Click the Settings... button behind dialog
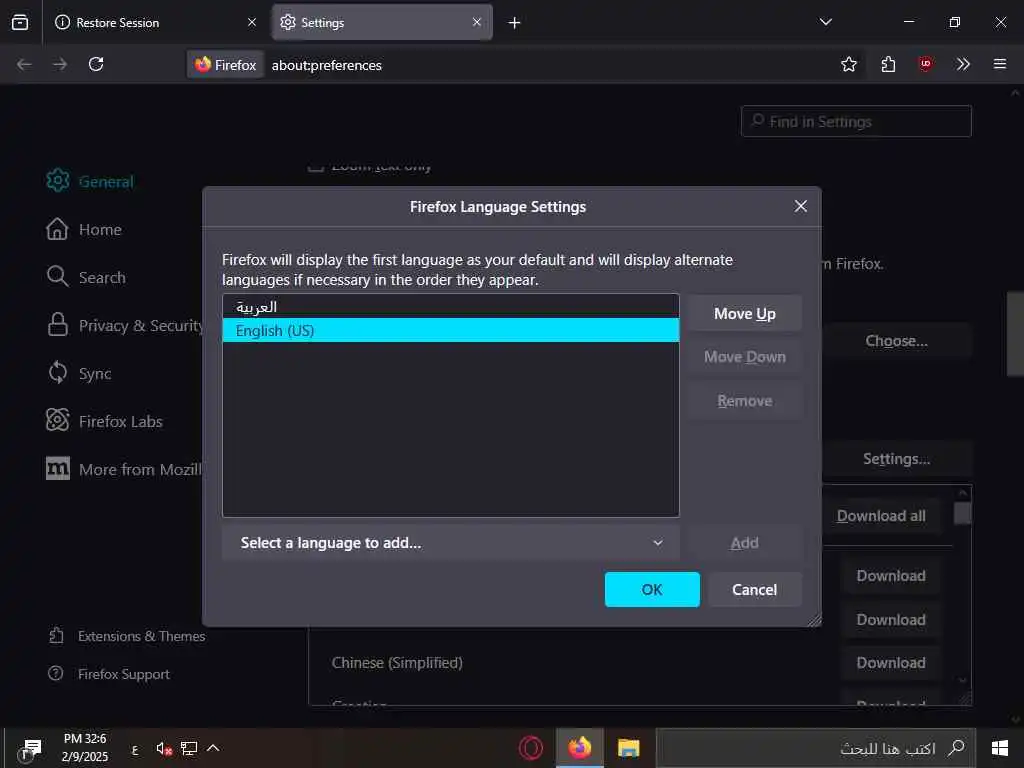Screen dimensions: 1024x768 (x=897, y=458)
